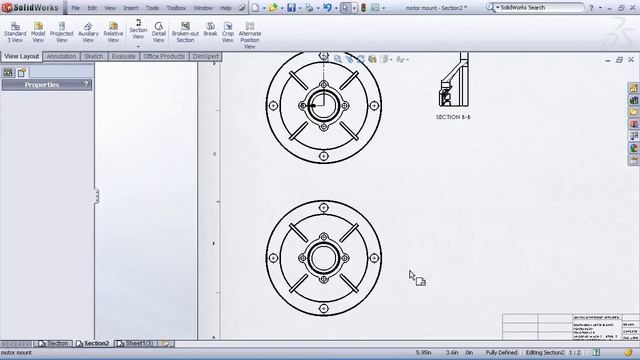
Task: Open the View menu
Action: 110,8
